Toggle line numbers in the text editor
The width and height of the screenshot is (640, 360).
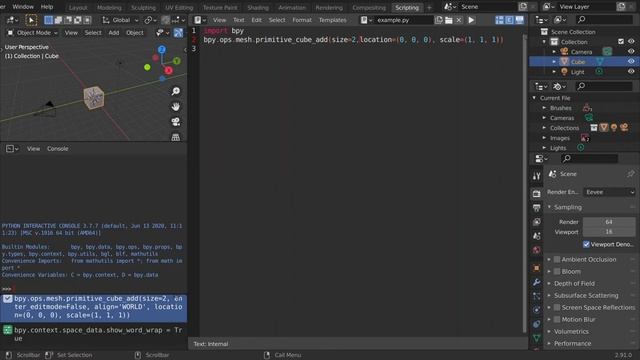500,20
